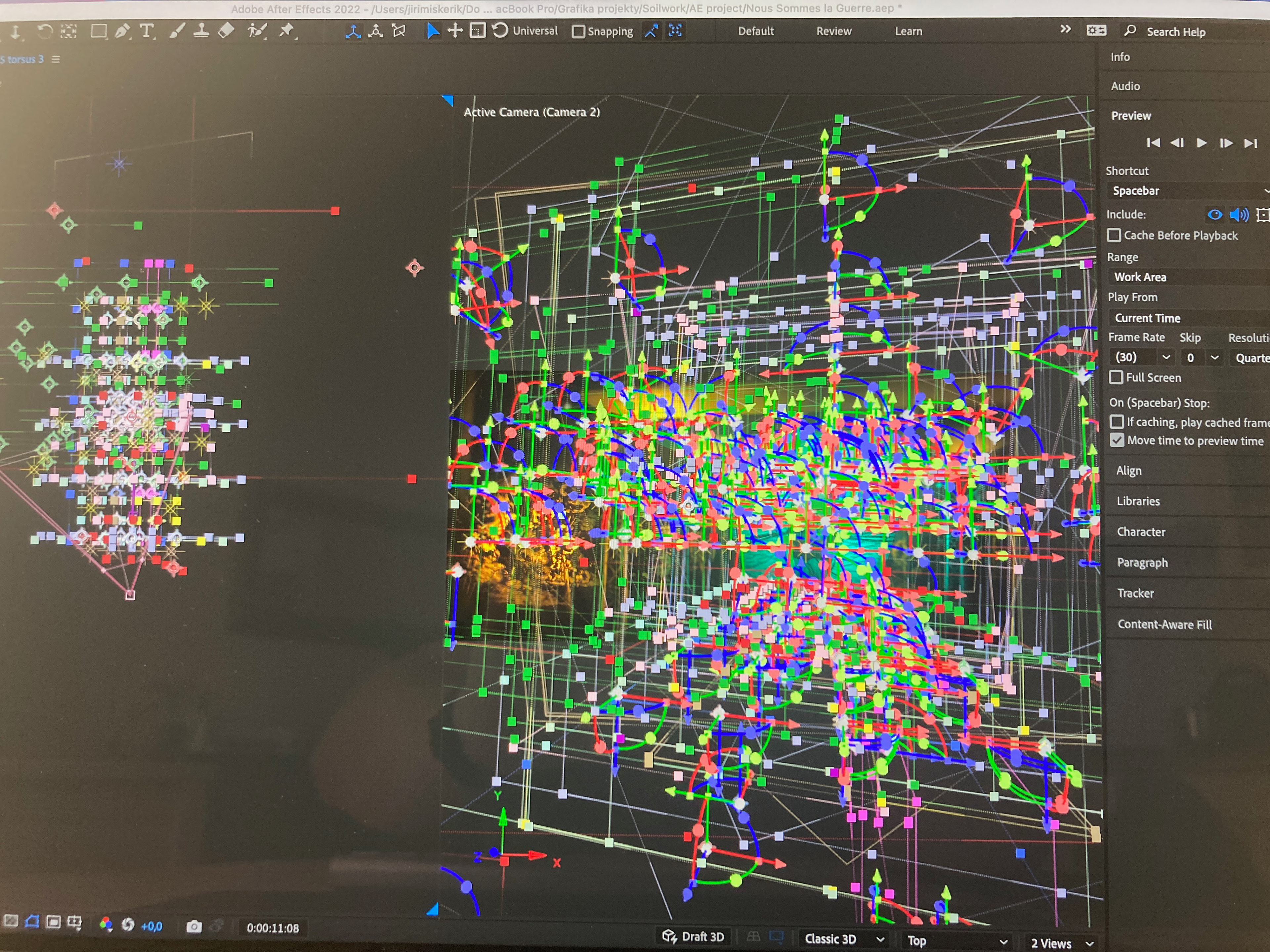The width and height of the screenshot is (1270, 952).
Task: Click the workspace panel icon beside Search Help
Action: click(x=1096, y=30)
